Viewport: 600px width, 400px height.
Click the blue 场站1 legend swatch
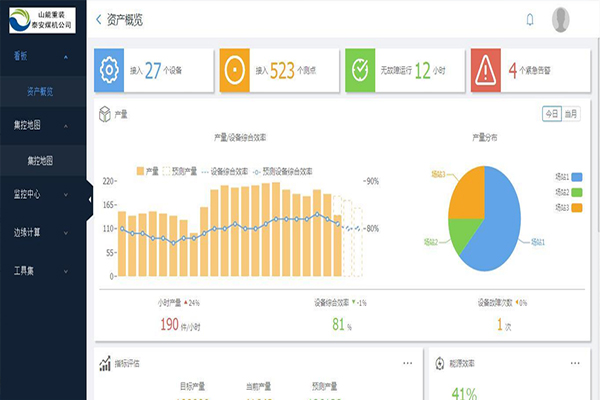tap(576, 177)
